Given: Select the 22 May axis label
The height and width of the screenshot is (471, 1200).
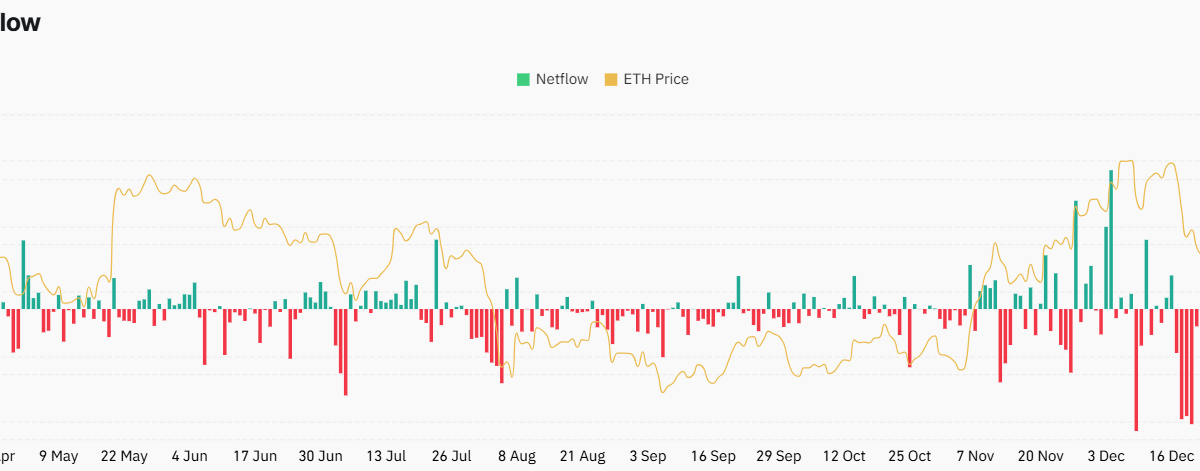Looking at the screenshot, I should tap(124, 456).
